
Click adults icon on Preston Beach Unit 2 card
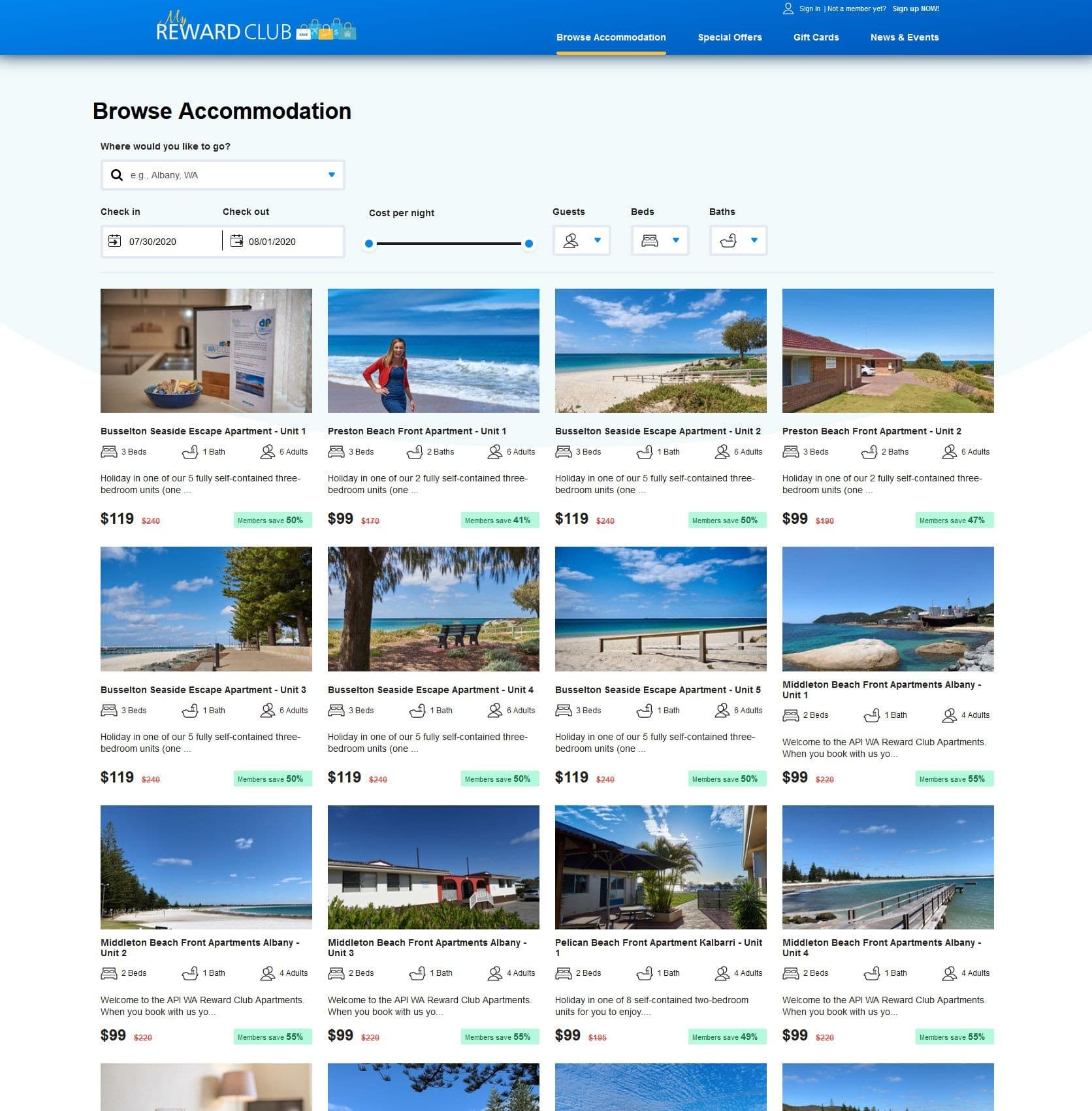(x=950, y=451)
